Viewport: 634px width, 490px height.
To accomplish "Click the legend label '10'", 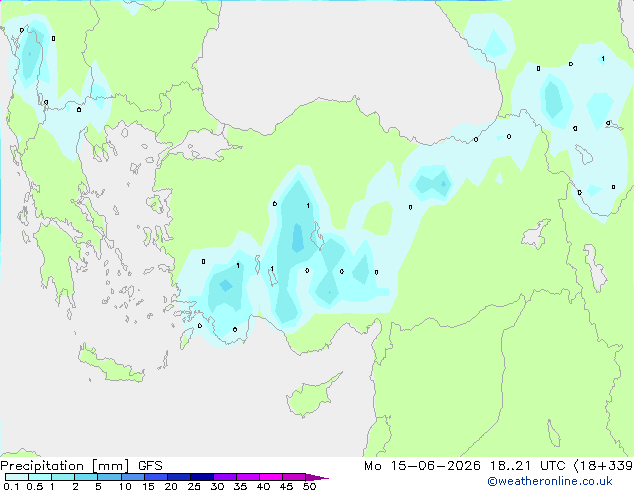I will pyautogui.click(x=125, y=486).
